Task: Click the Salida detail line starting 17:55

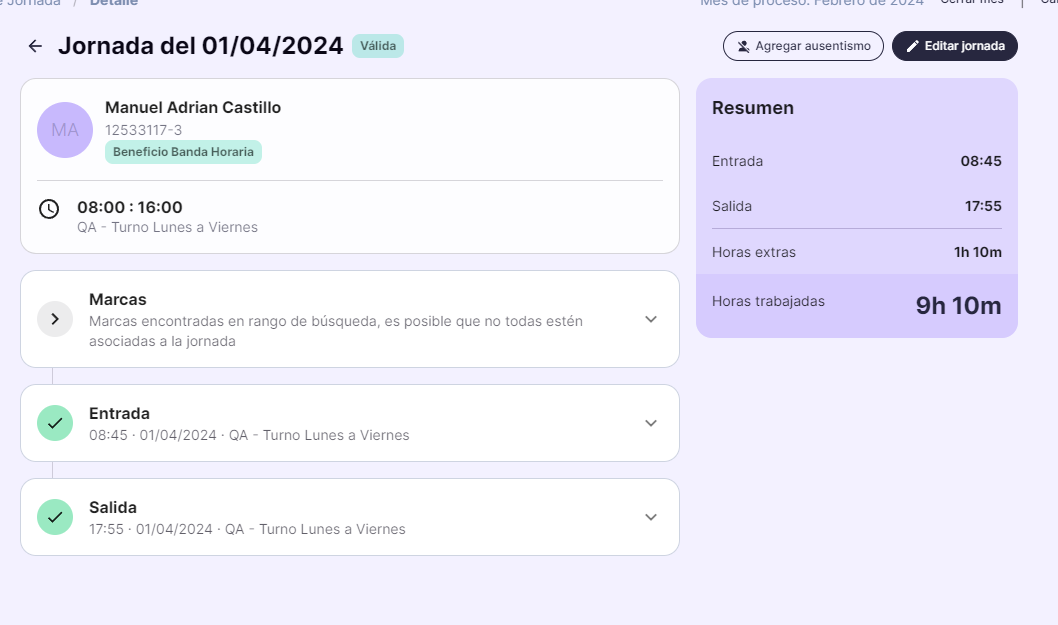Action: [x=247, y=529]
